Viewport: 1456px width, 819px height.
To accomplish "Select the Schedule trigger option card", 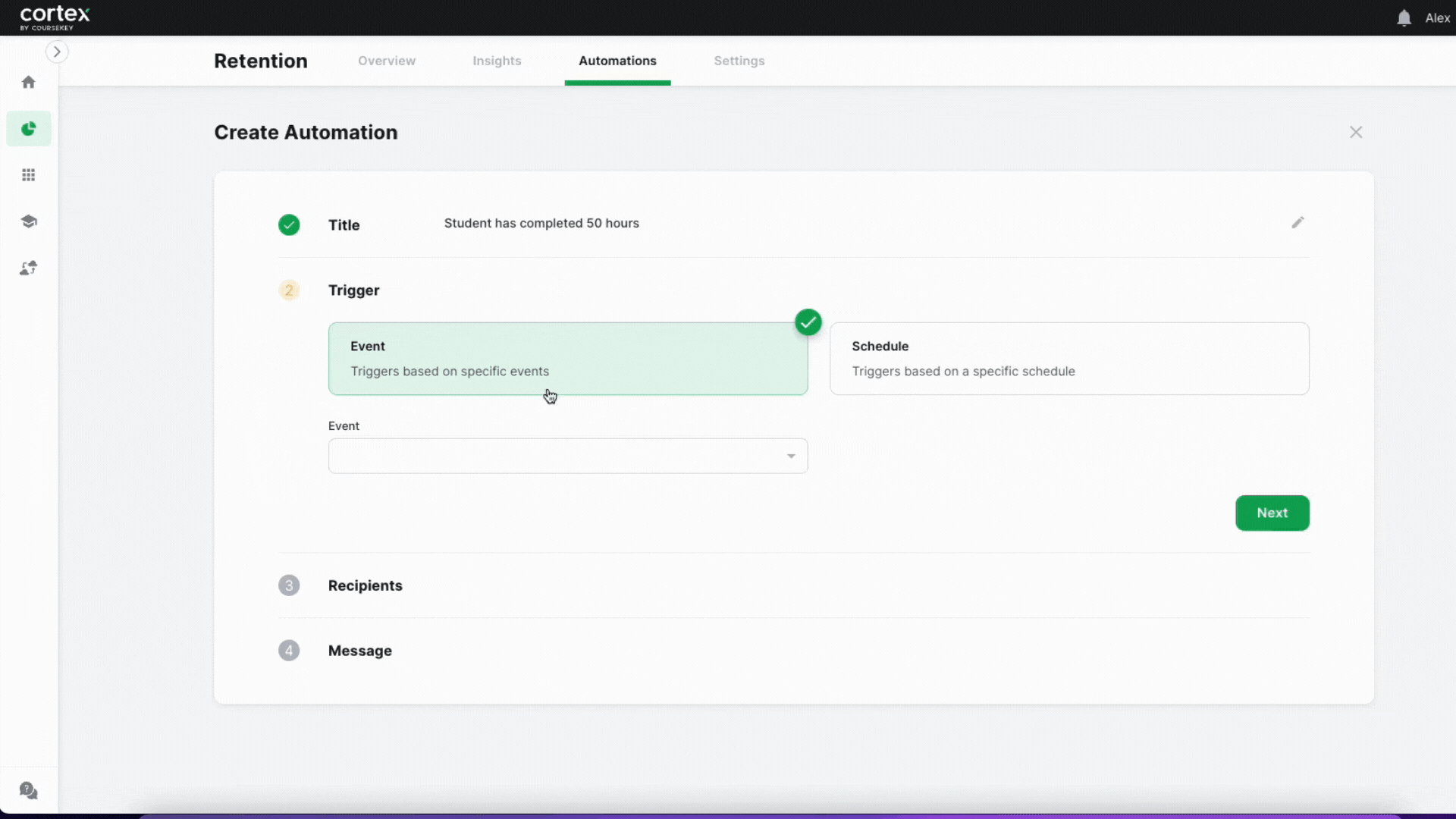I will pos(1068,359).
